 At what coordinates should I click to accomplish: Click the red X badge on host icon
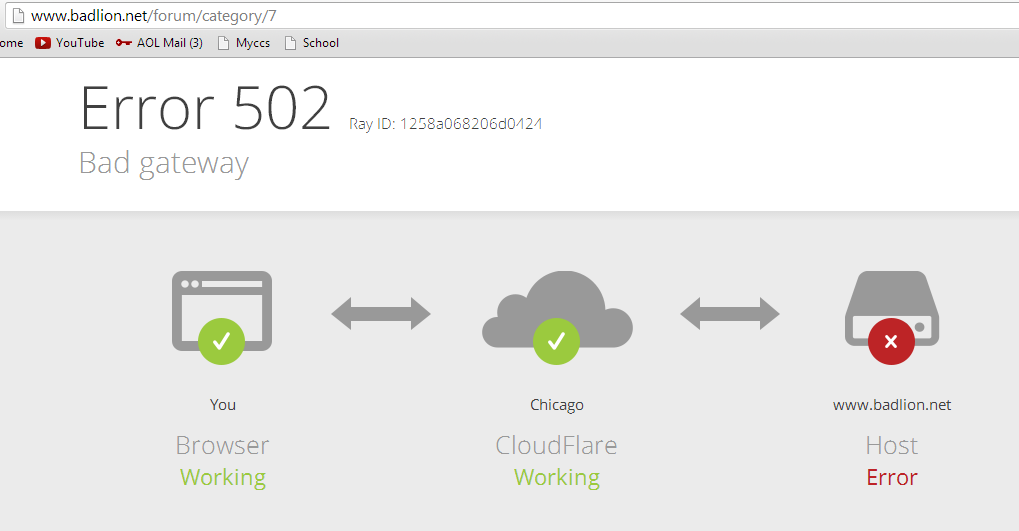click(x=891, y=341)
